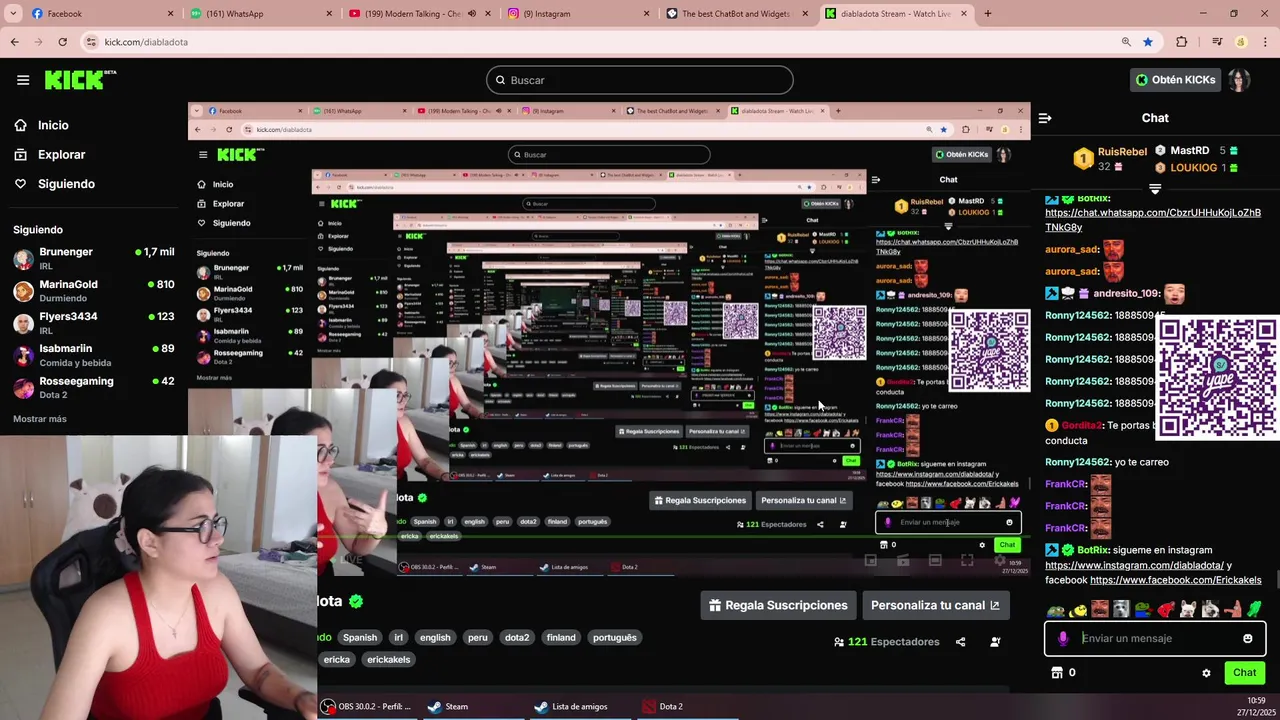Open Flyers3434's channel in following list
1280x720 pixels.
click(x=93, y=322)
